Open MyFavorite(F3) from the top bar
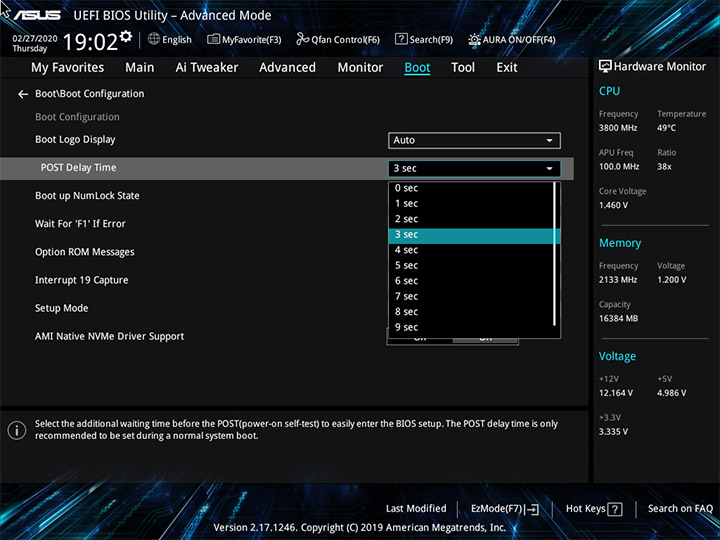This screenshot has height=540, width=720. click(x=244, y=39)
